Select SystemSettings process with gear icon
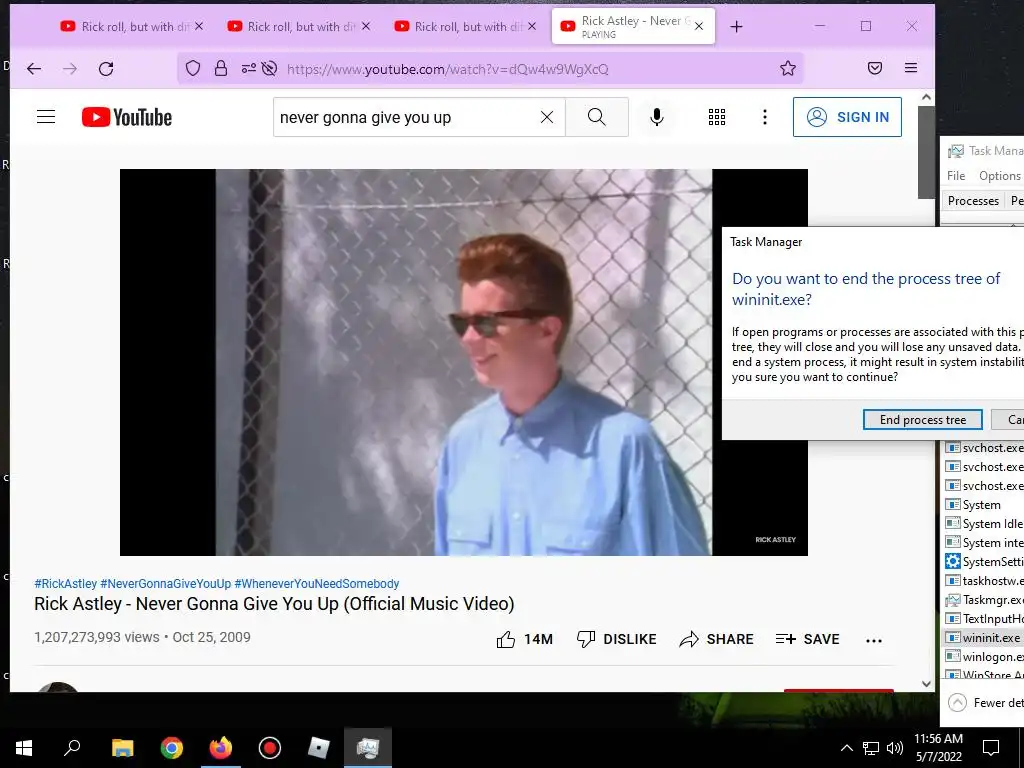 pyautogui.click(x=984, y=562)
